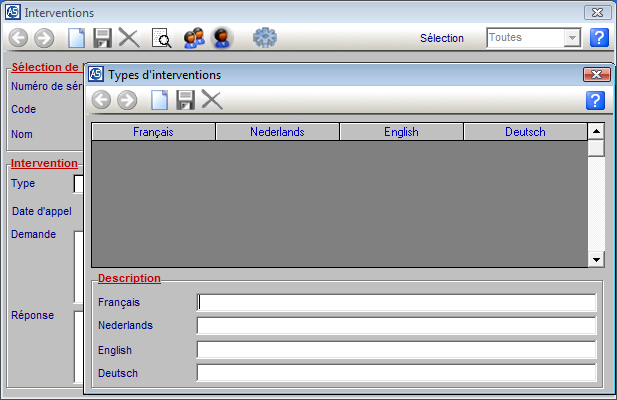Focus the Français description input field

396,302
